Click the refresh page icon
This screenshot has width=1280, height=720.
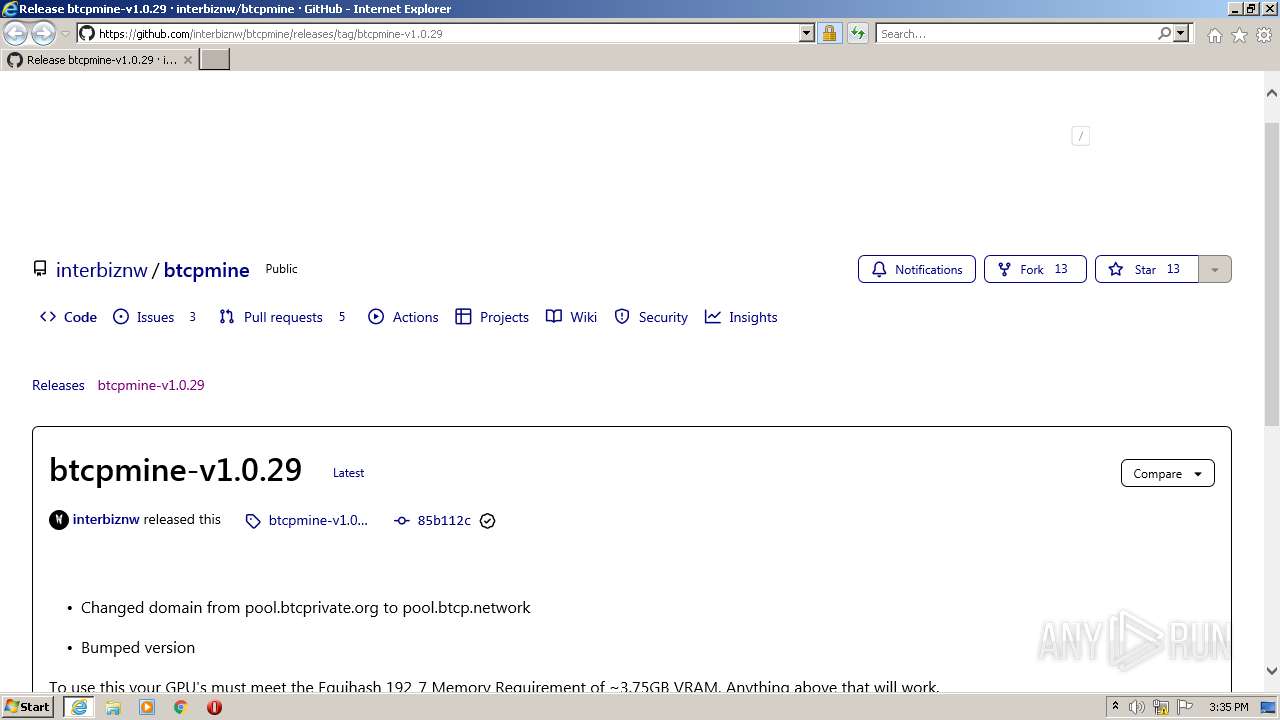pos(858,34)
